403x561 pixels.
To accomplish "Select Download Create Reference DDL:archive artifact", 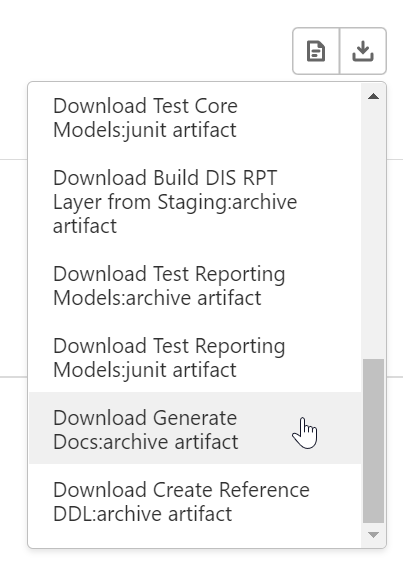I will [x=195, y=502].
